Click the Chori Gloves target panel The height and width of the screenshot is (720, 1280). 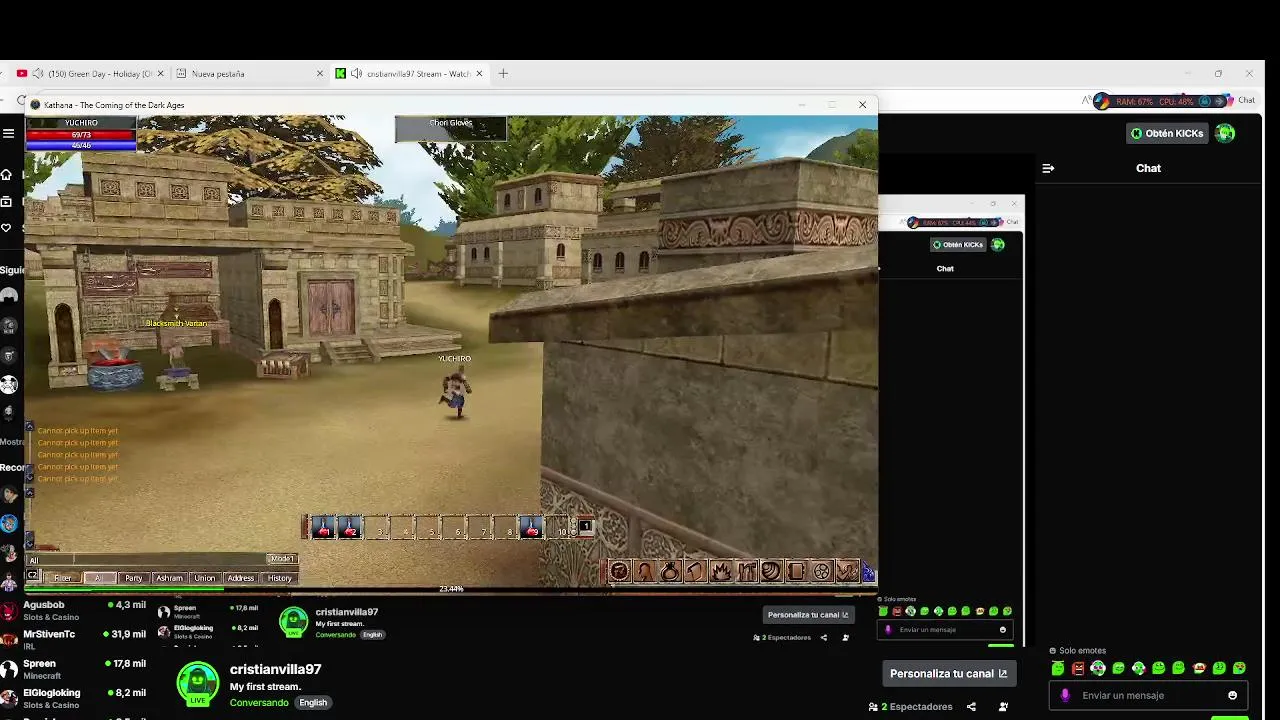point(450,128)
